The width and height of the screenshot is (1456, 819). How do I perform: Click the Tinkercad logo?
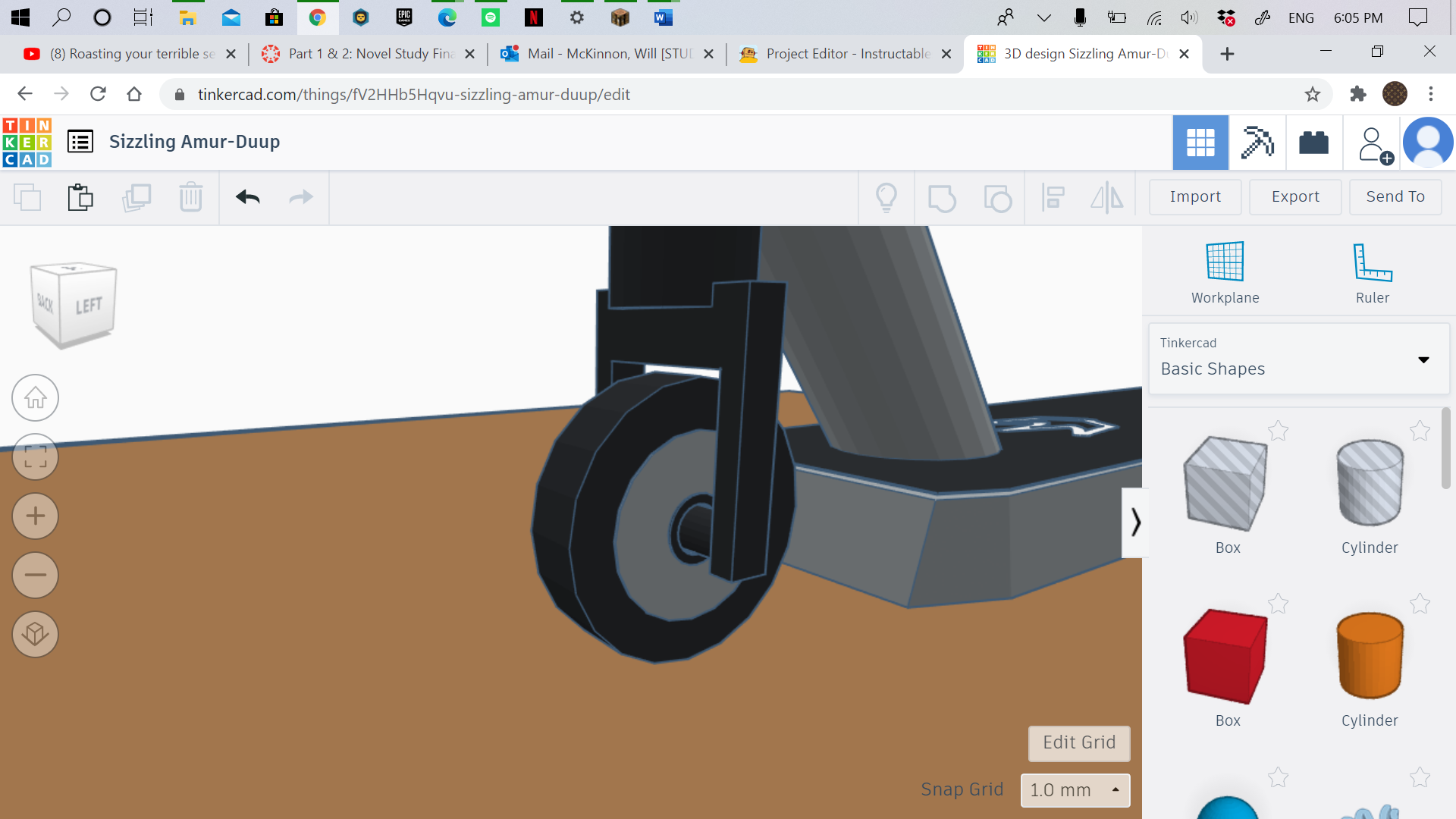tap(27, 142)
